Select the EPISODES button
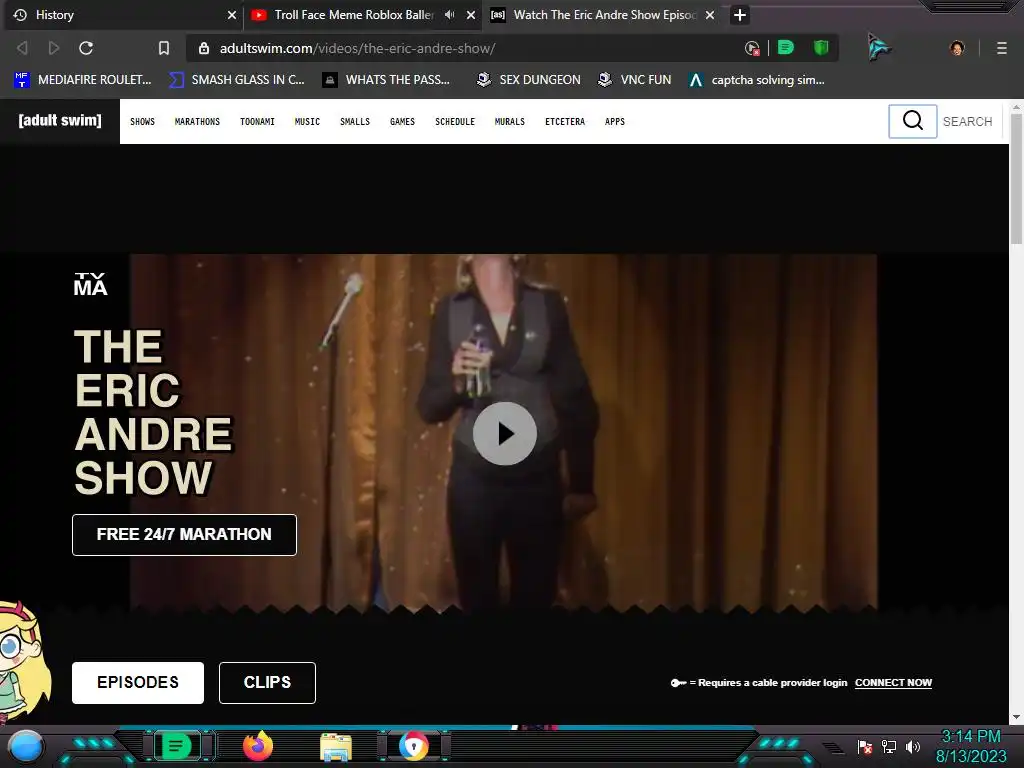Image resolution: width=1024 pixels, height=768 pixels. [138, 682]
